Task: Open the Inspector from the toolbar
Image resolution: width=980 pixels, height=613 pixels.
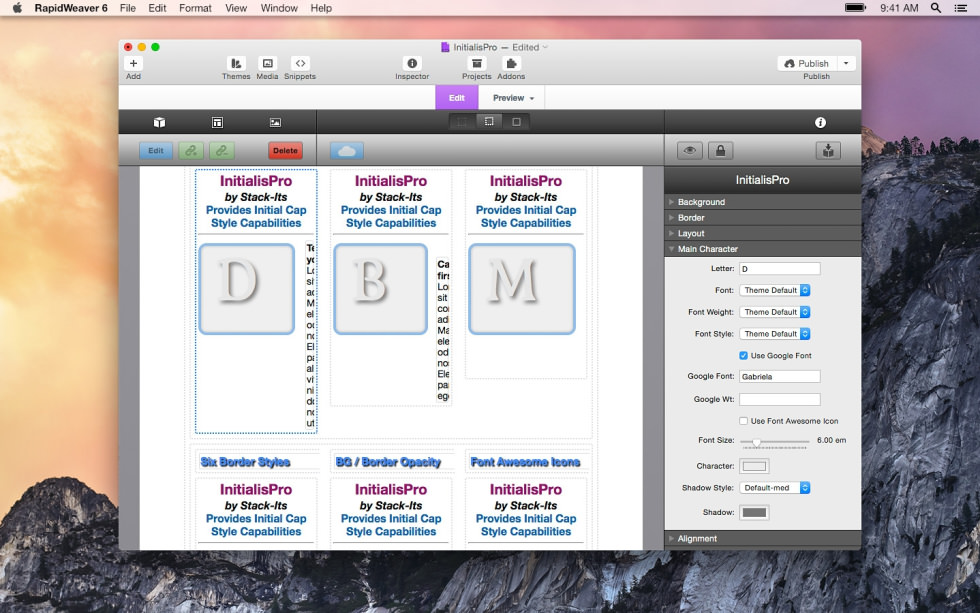Action: tap(412, 64)
